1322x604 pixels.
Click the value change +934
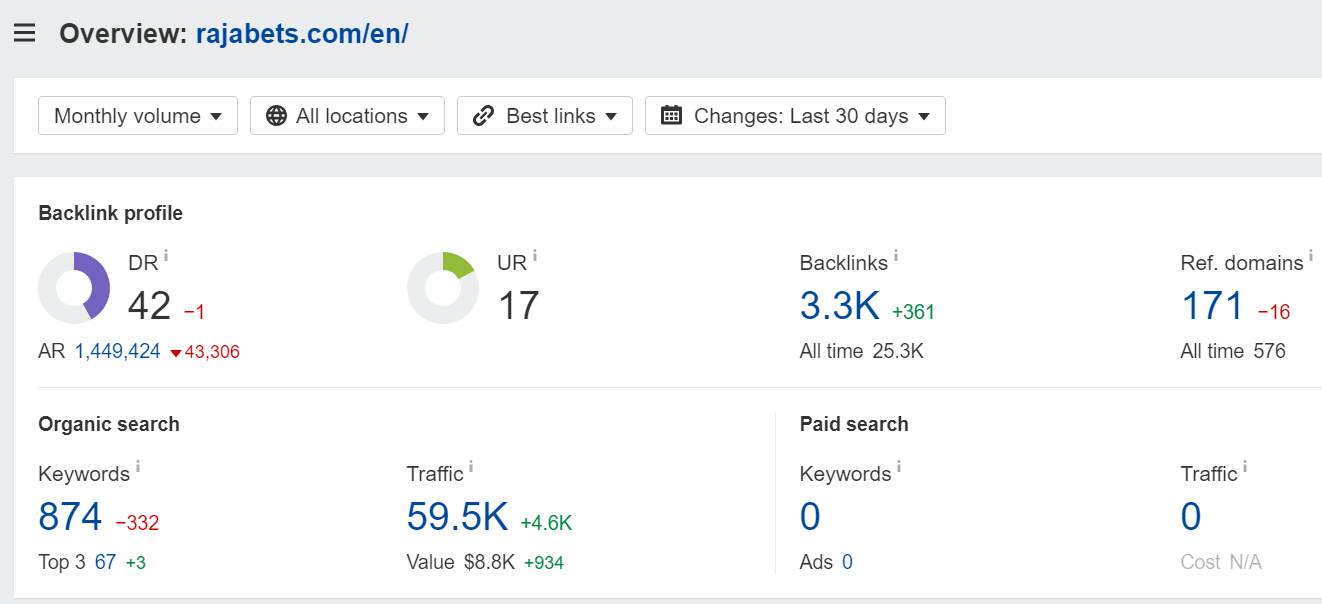tap(544, 563)
